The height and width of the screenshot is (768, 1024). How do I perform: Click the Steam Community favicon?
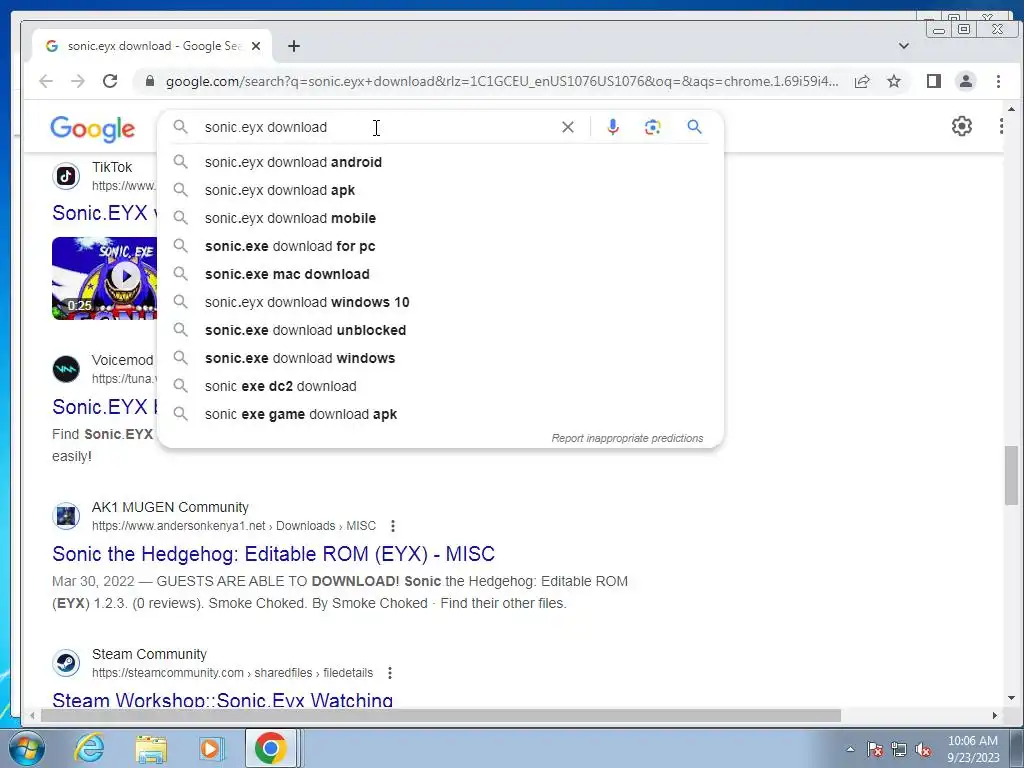[66, 663]
